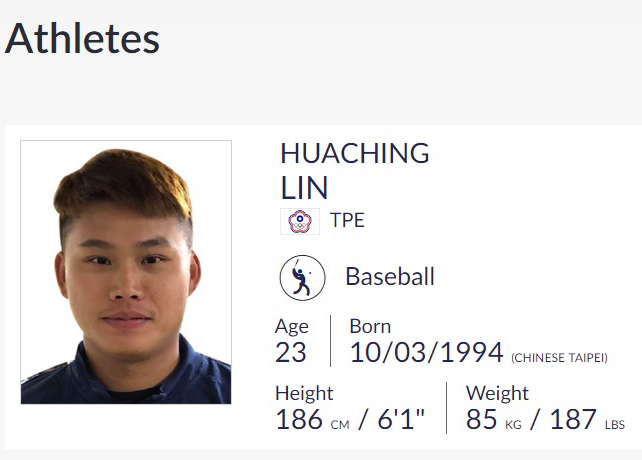Open the athlete headshot photo

pyautogui.click(x=126, y=272)
